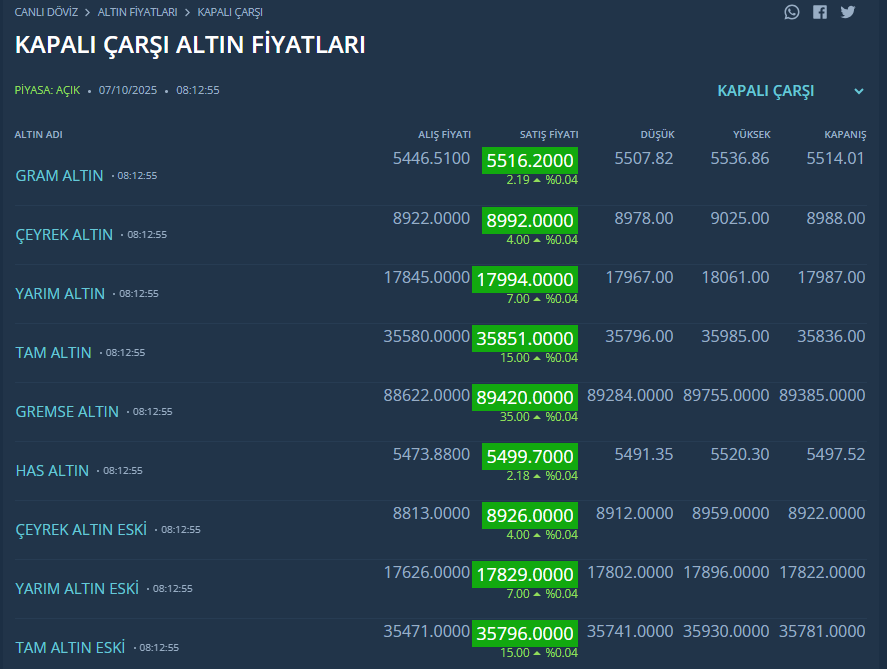The height and width of the screenshot is (669, 887).
Task: Open the GRAM ALTIN details link
Action: click(x=59, y=176)
